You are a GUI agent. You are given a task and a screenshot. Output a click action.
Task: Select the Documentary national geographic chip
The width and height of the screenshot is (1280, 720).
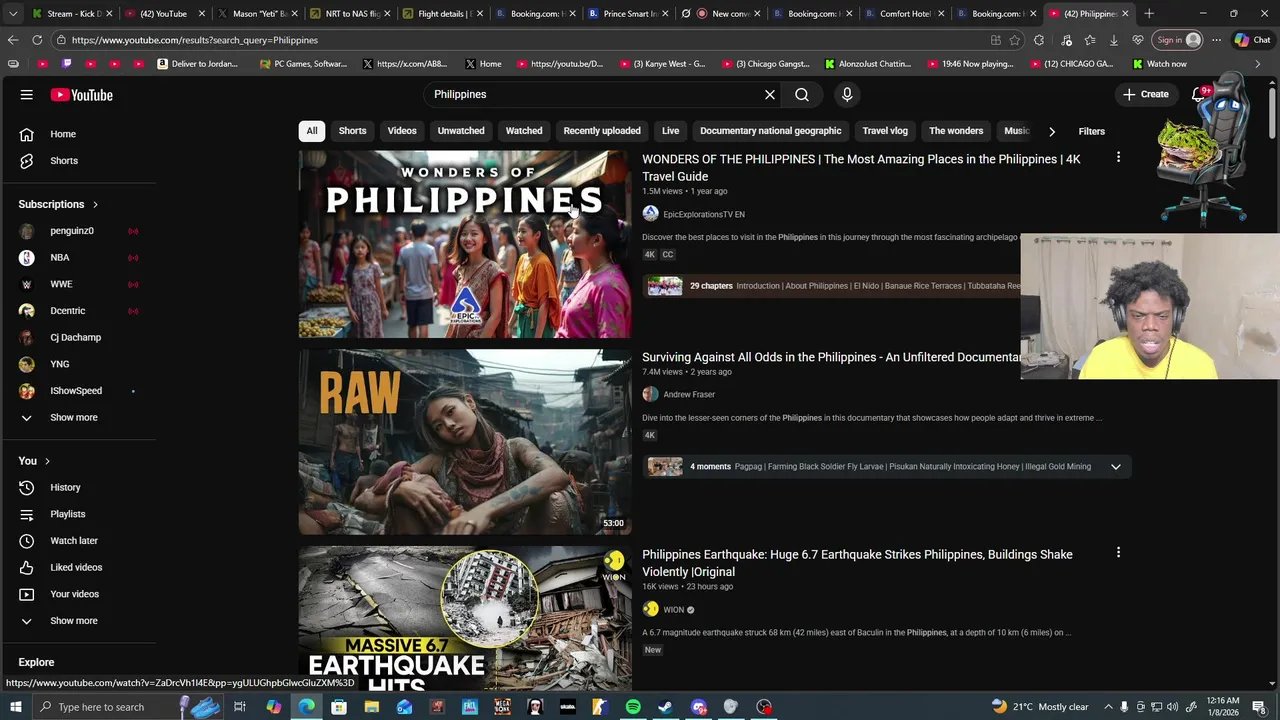click(x=771, y=131)
